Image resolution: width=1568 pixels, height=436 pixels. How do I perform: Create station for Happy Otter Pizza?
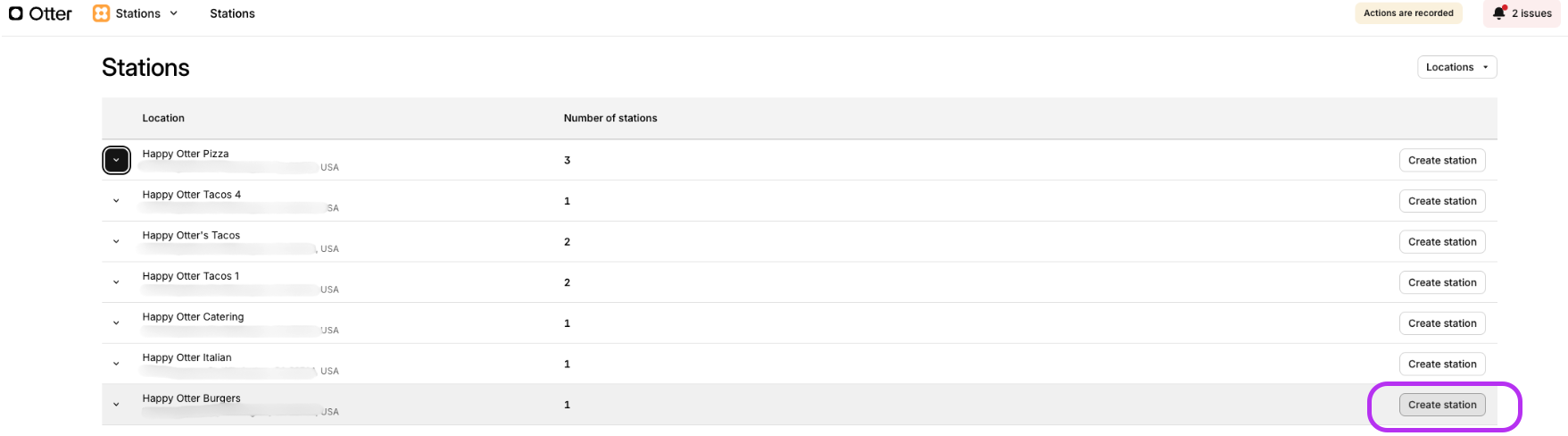(1442, 160)
